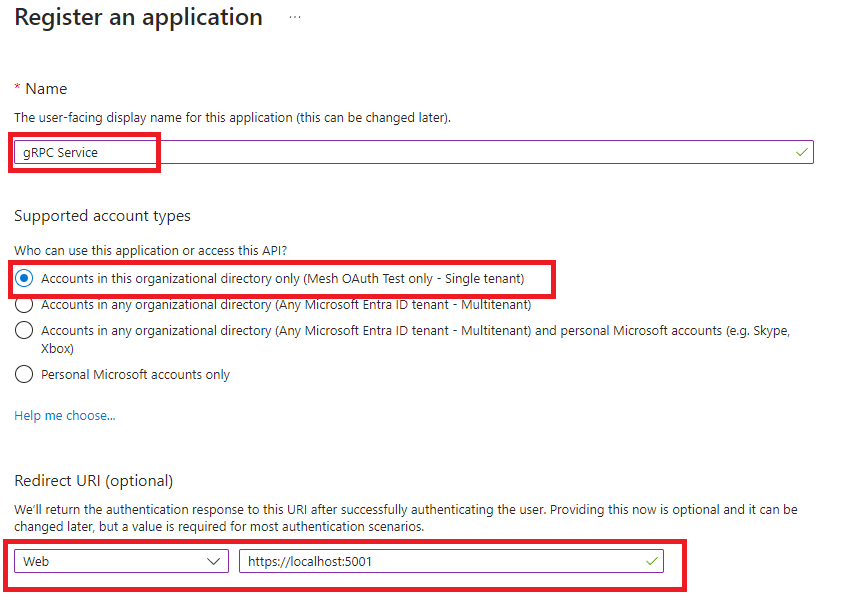Click the user-facing display name description text

tap(232, 118)
